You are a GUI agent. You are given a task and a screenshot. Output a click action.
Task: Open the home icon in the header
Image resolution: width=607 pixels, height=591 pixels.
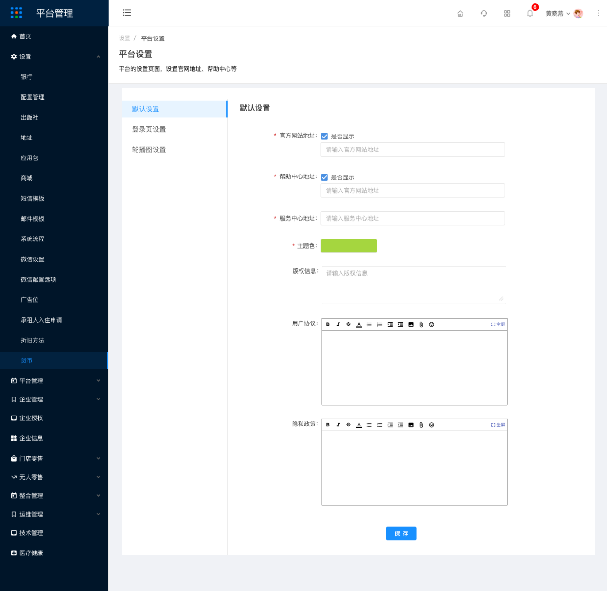pos(460,14)
